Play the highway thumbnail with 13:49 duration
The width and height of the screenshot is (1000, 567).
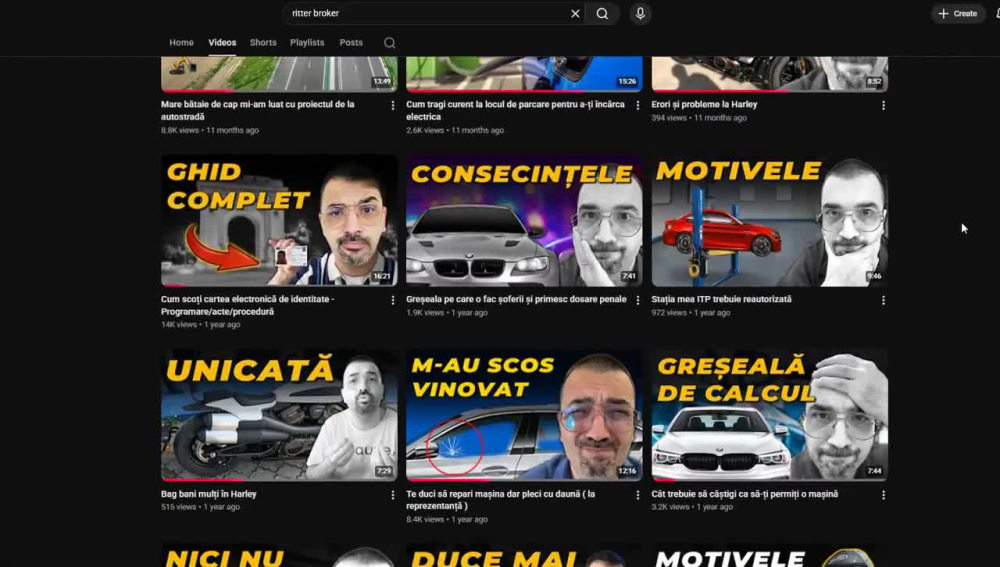[279, 74]
